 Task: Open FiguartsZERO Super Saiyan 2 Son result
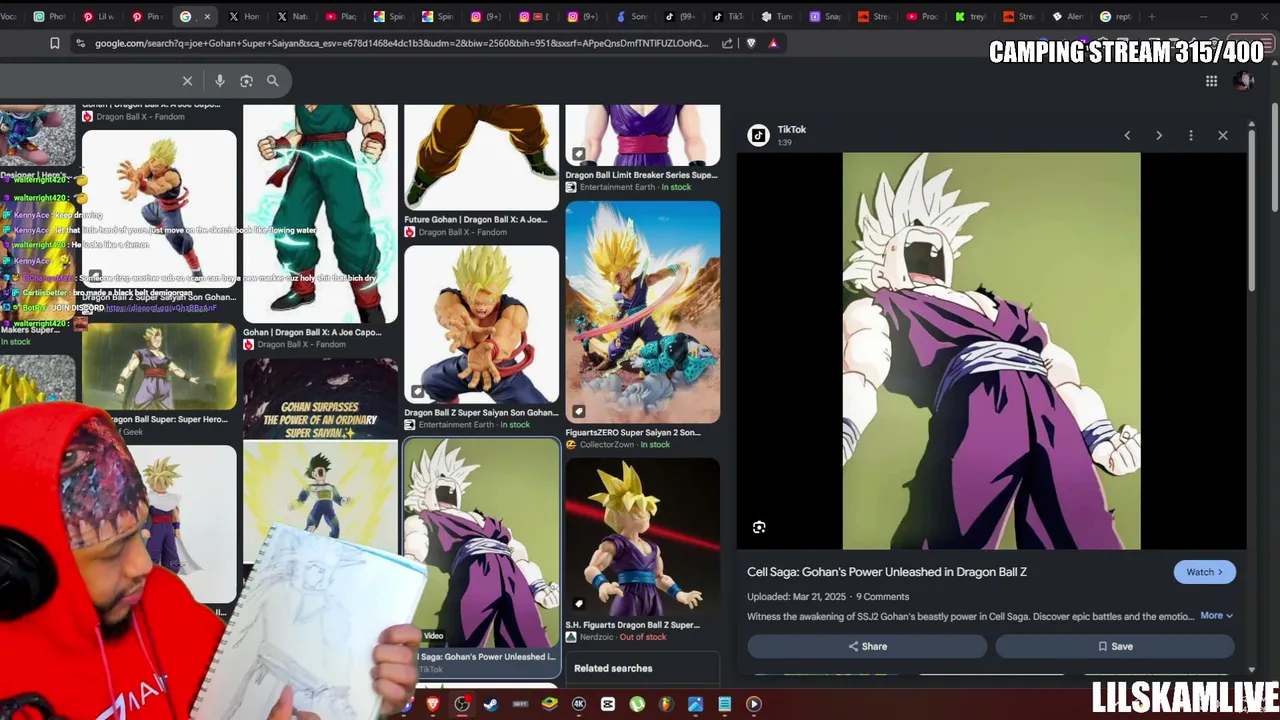coord(642,324)
